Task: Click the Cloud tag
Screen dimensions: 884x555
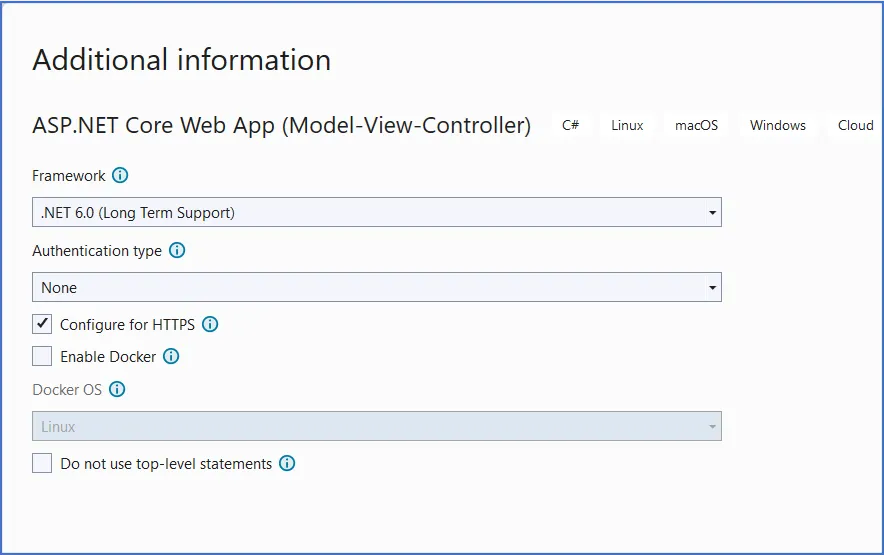Action: click(x=855, y=125)
